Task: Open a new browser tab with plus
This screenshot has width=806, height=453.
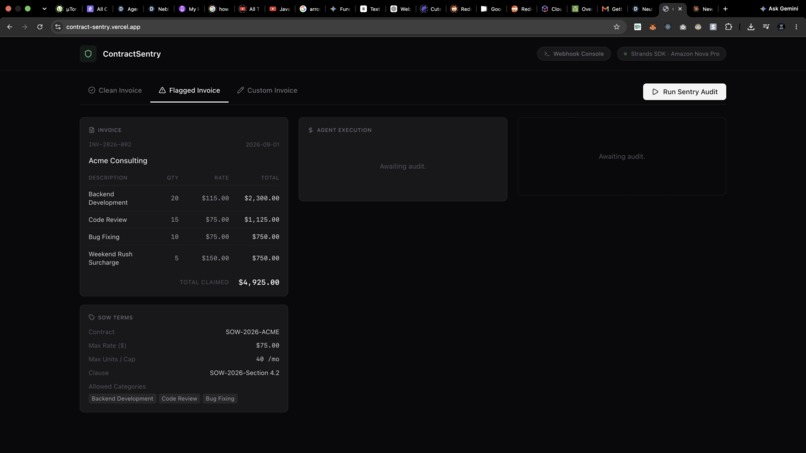Action: [x=725, y=9]
